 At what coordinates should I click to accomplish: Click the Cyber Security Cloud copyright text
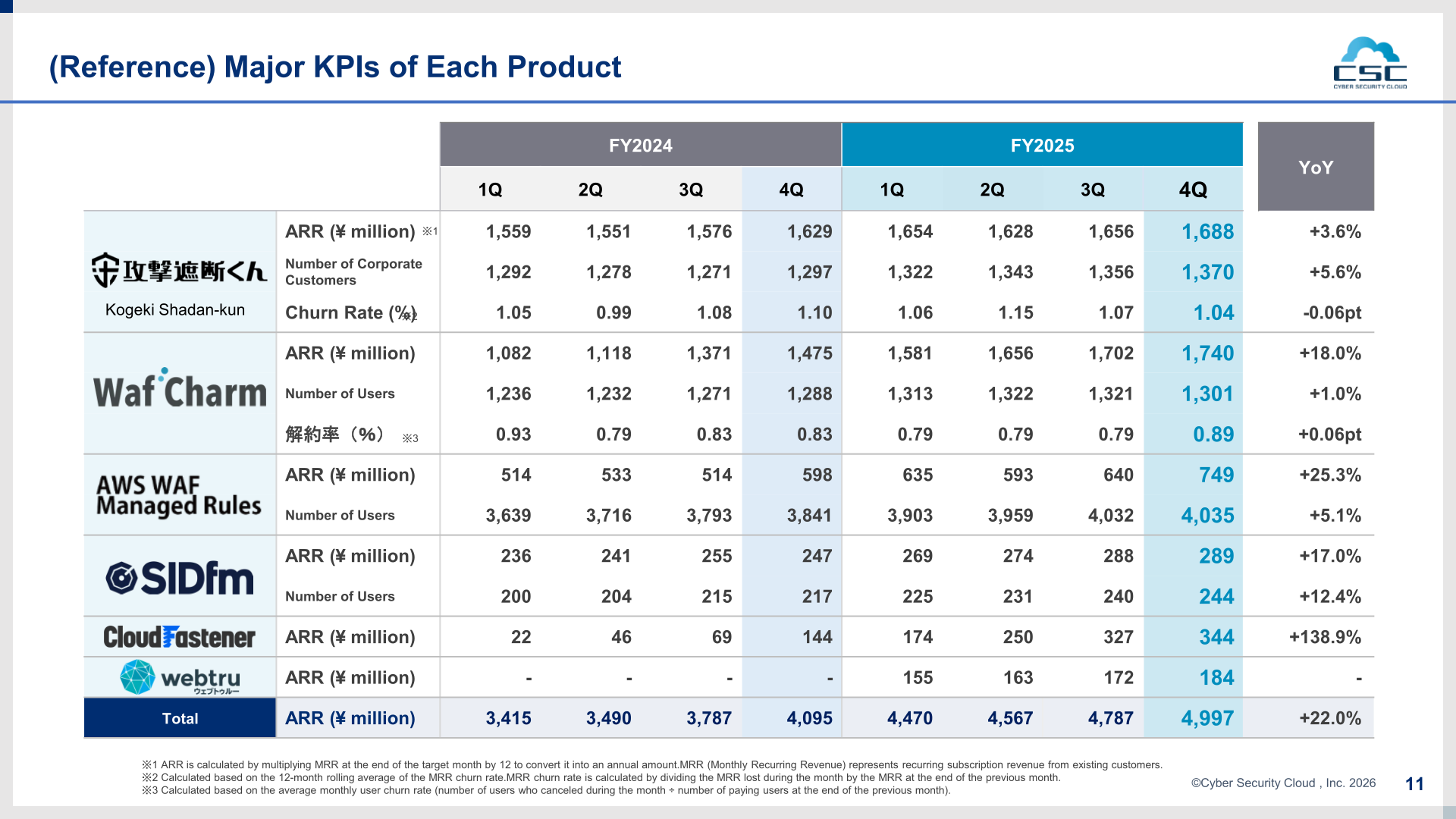[x=1283, y=783]
